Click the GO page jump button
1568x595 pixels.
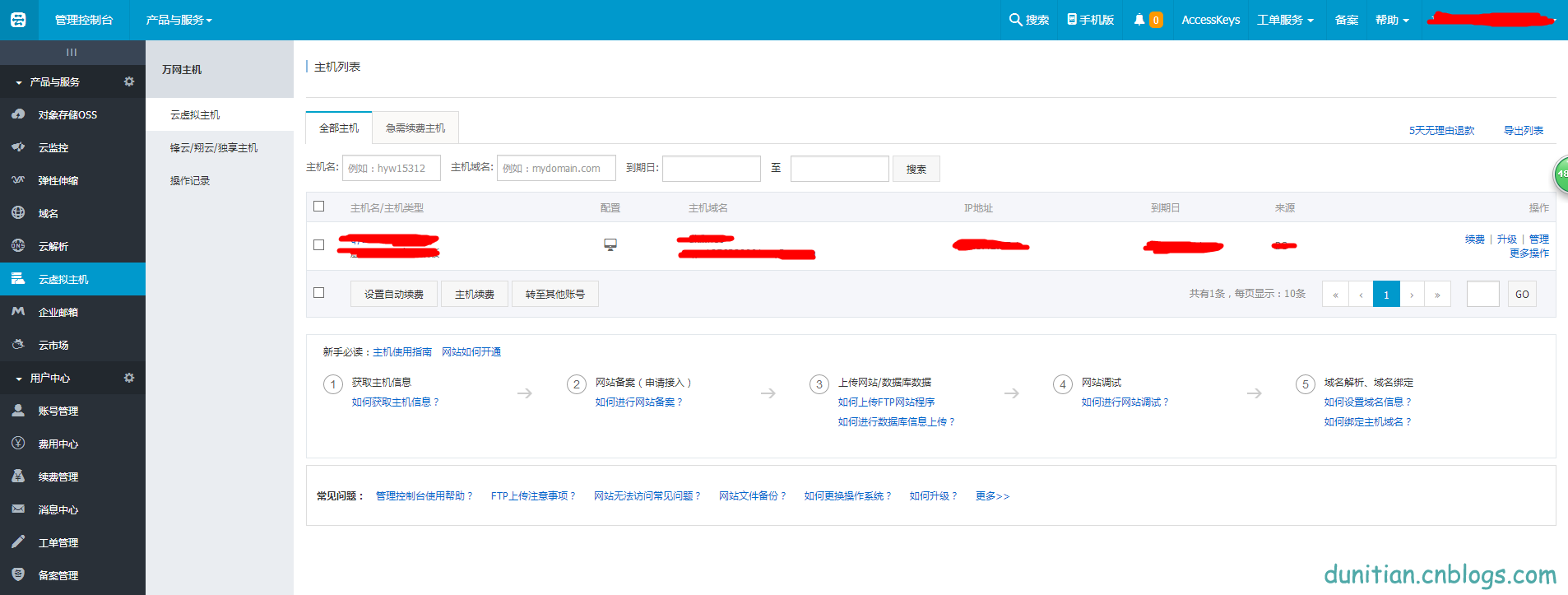click(1522, 294)
